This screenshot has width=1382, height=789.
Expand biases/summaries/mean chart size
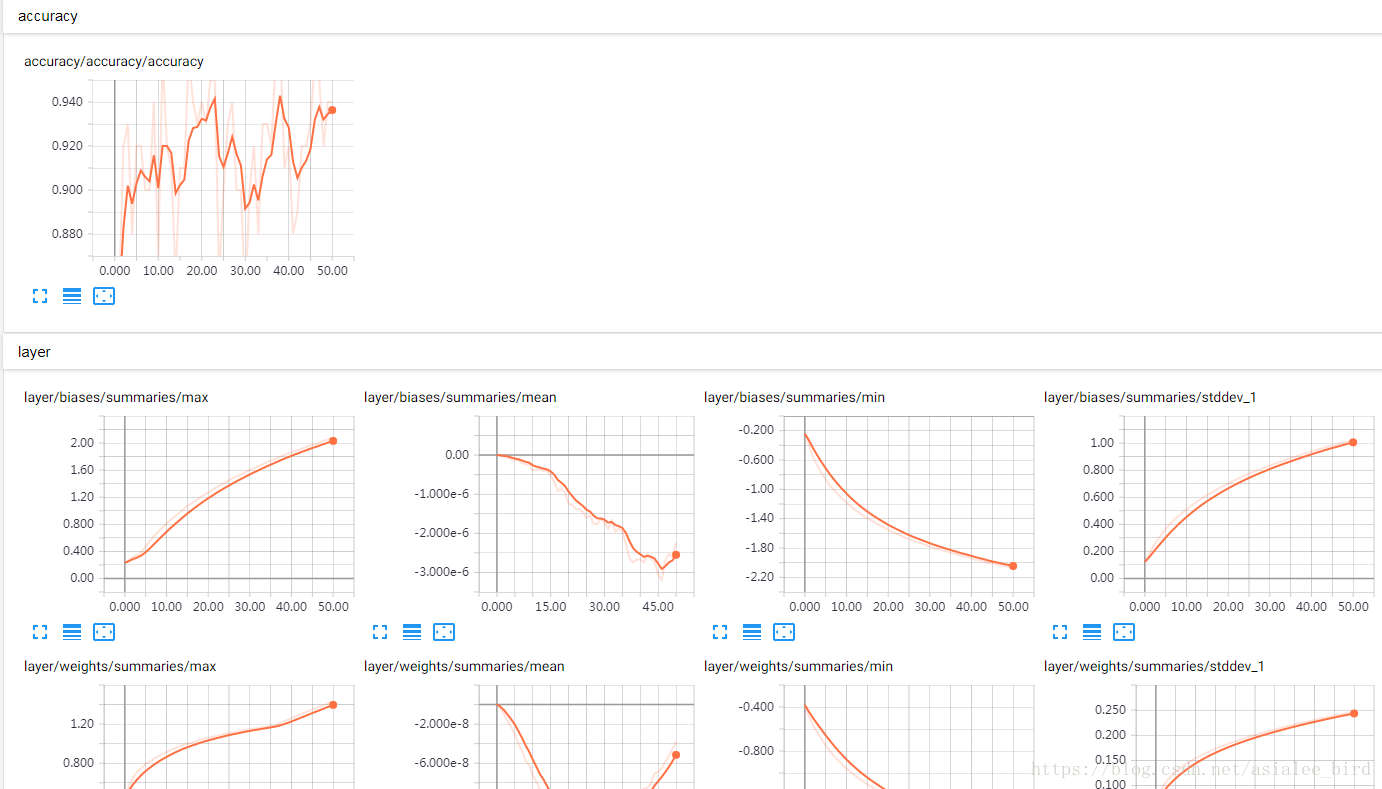(380, 632)
